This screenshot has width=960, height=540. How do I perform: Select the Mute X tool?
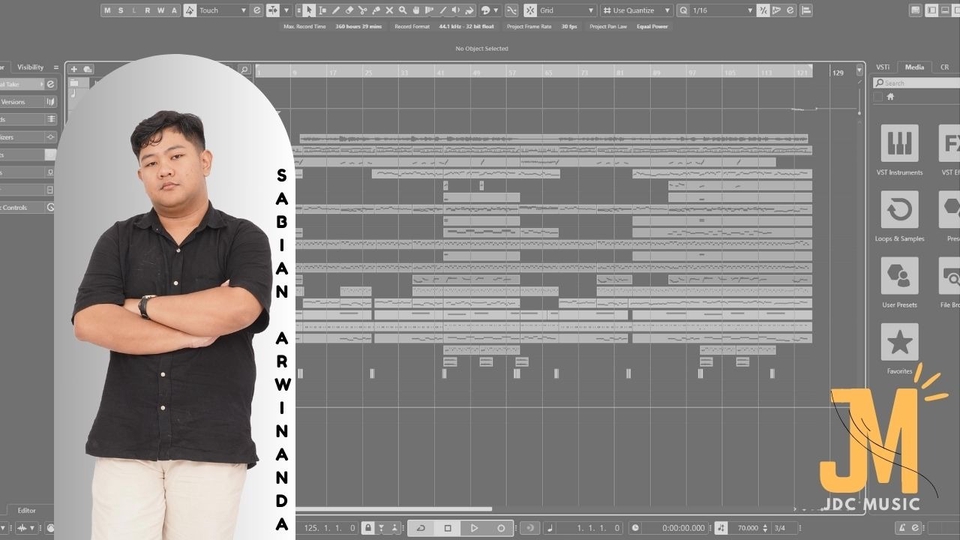coord(389,10)
